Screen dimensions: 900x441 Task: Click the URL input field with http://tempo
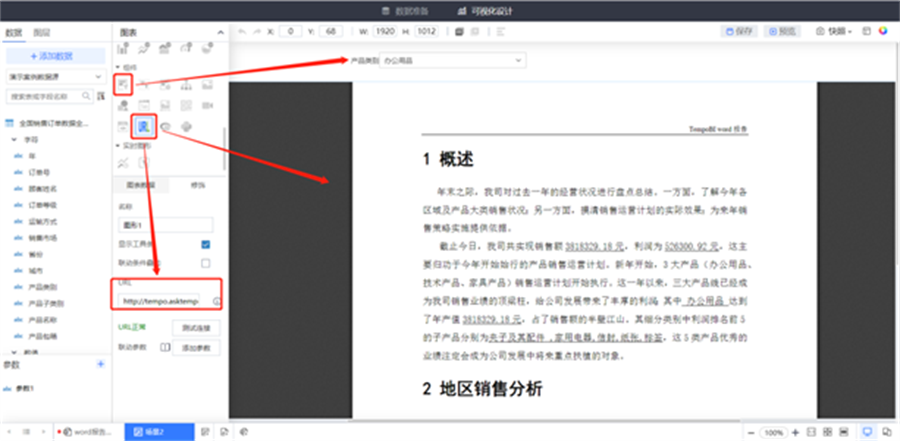[159, 301]
